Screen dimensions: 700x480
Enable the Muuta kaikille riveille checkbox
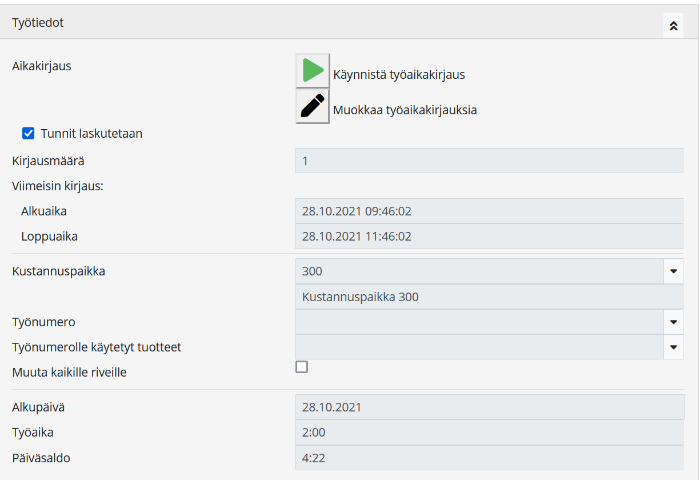(x=302, y=368)
